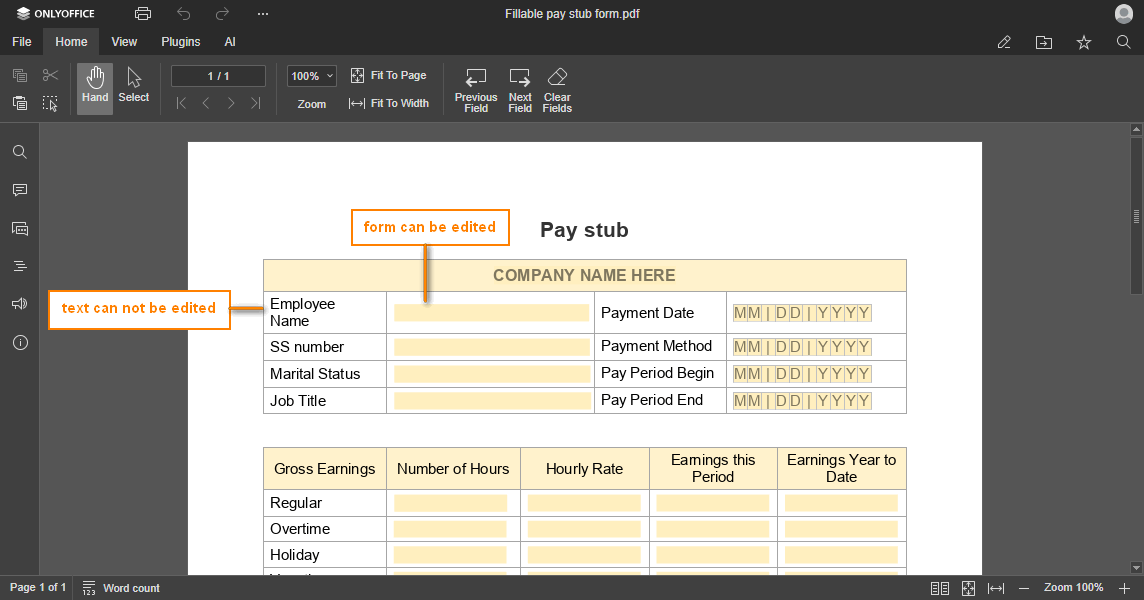
Task: Activate the Hand tool
Action: pyautogui.click(x=95, y=88)
